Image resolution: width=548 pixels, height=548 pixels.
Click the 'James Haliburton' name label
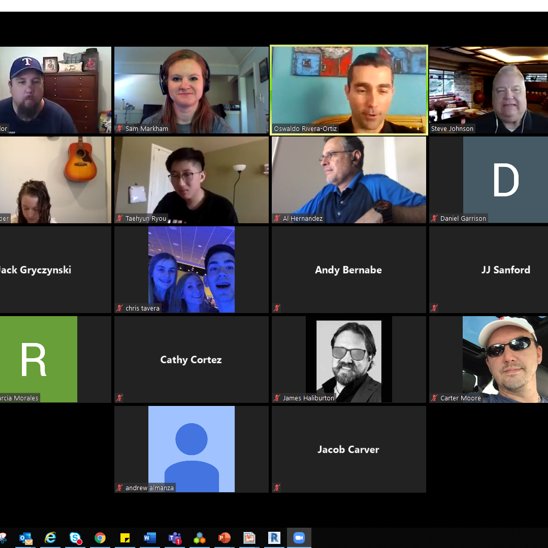308,398
